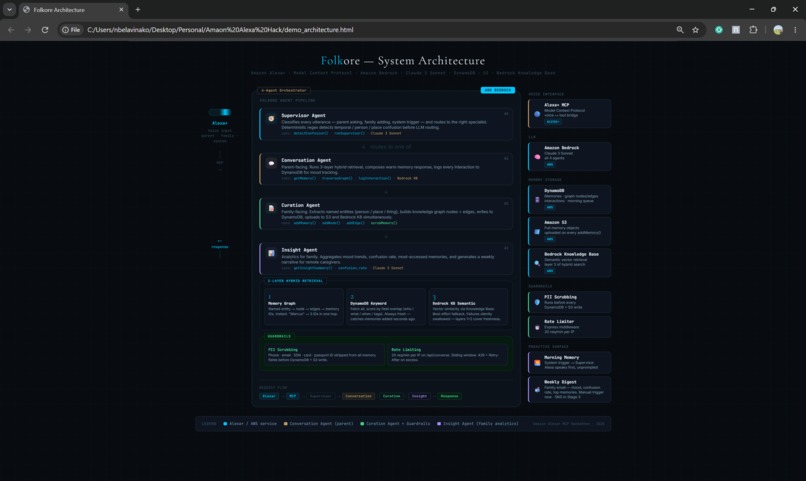Image resolution: width=806 pixels, height=481 pixels.
Task: Click the Conversation Agent title text
Action: [306, 160]
